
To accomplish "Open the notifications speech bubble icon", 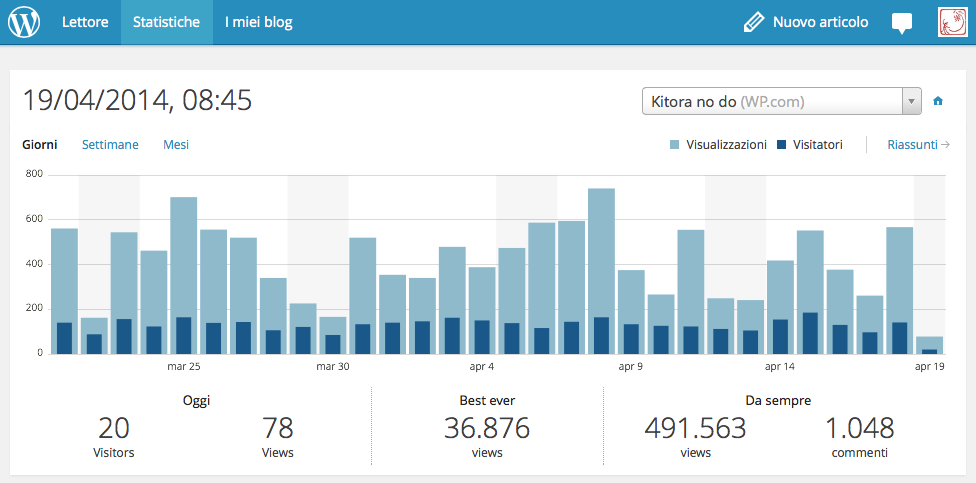I will [902, 23].
